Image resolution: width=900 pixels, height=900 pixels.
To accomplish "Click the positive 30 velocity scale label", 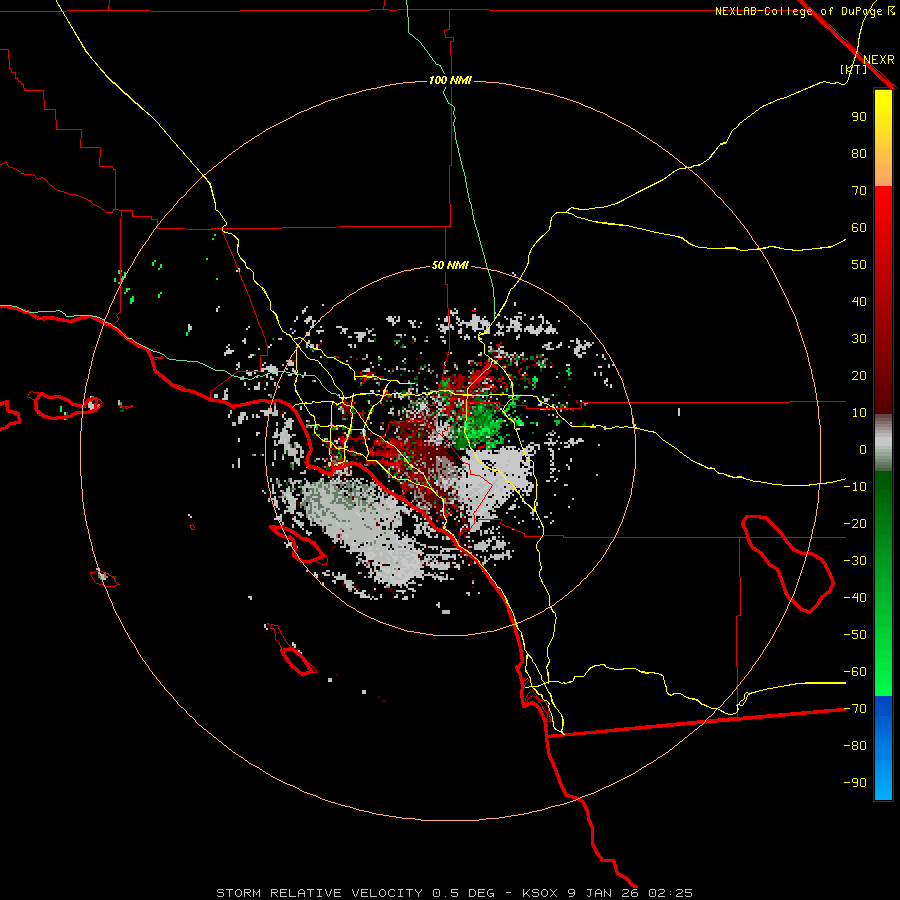I will click(859, 339).
